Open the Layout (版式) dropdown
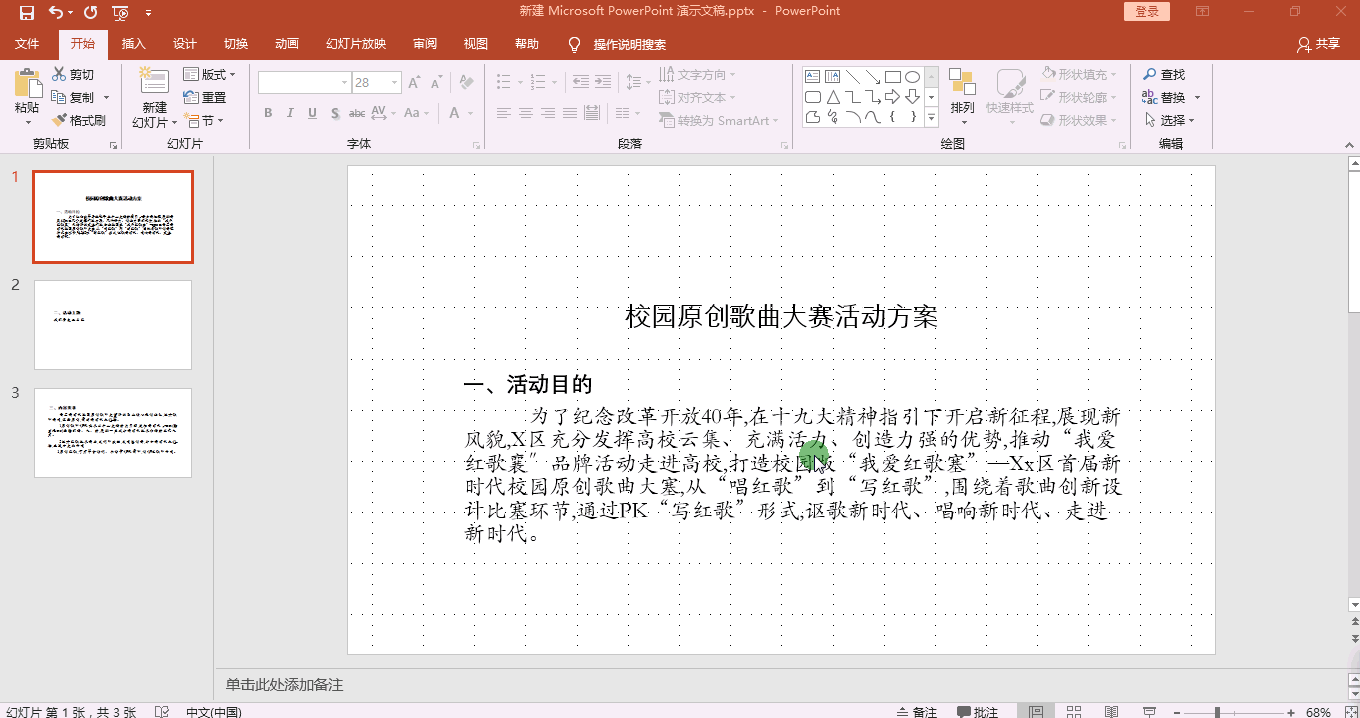Viewport: 1360px width, 718px height. (x=210, y=75)
